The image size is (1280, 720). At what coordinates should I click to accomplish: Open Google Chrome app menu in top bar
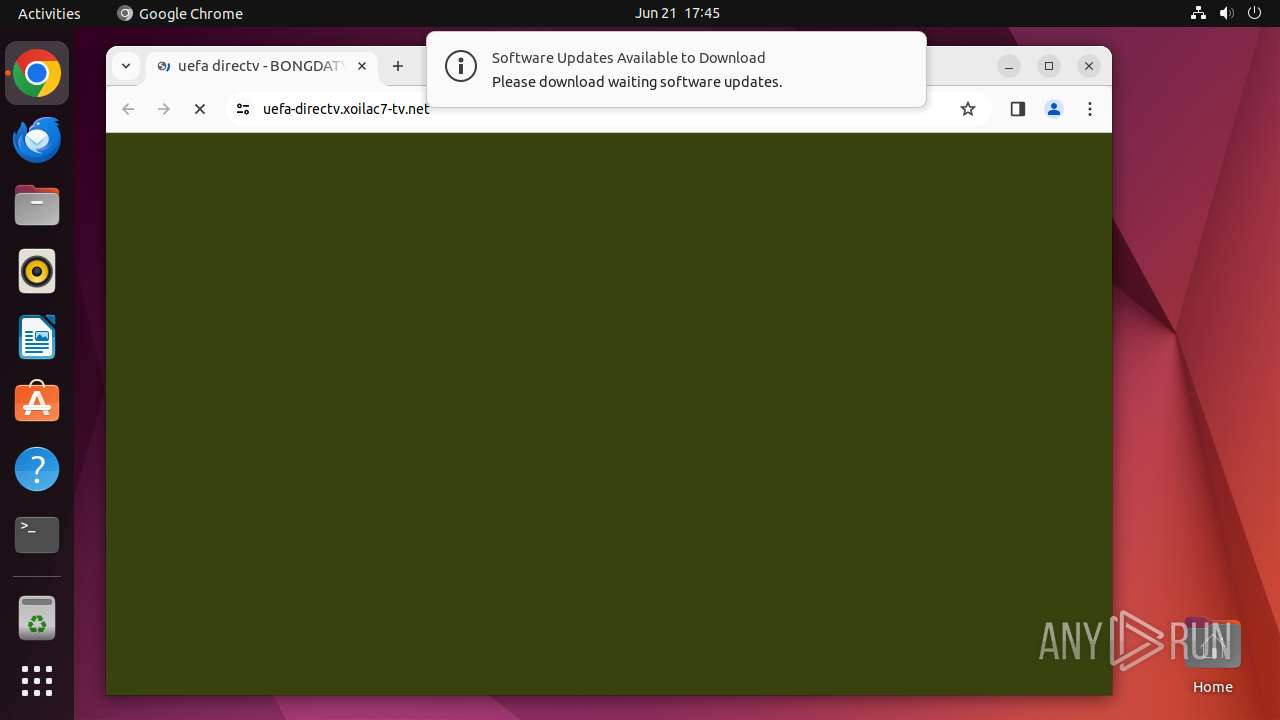(180, 13)
